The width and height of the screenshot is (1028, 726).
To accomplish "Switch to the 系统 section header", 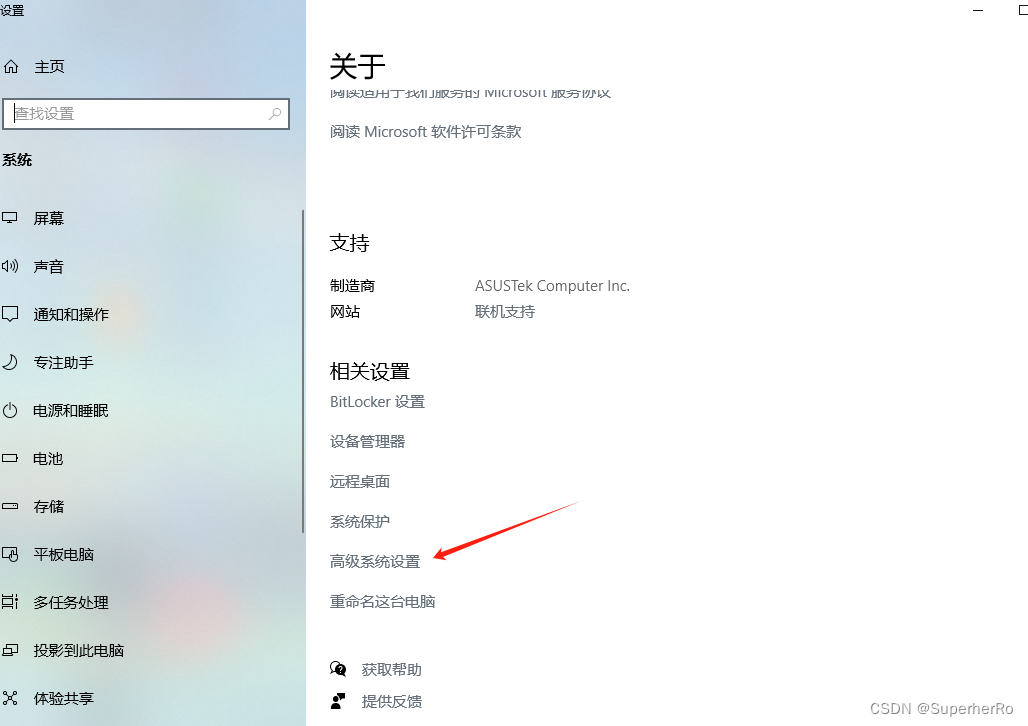I will tap(17, 159).
